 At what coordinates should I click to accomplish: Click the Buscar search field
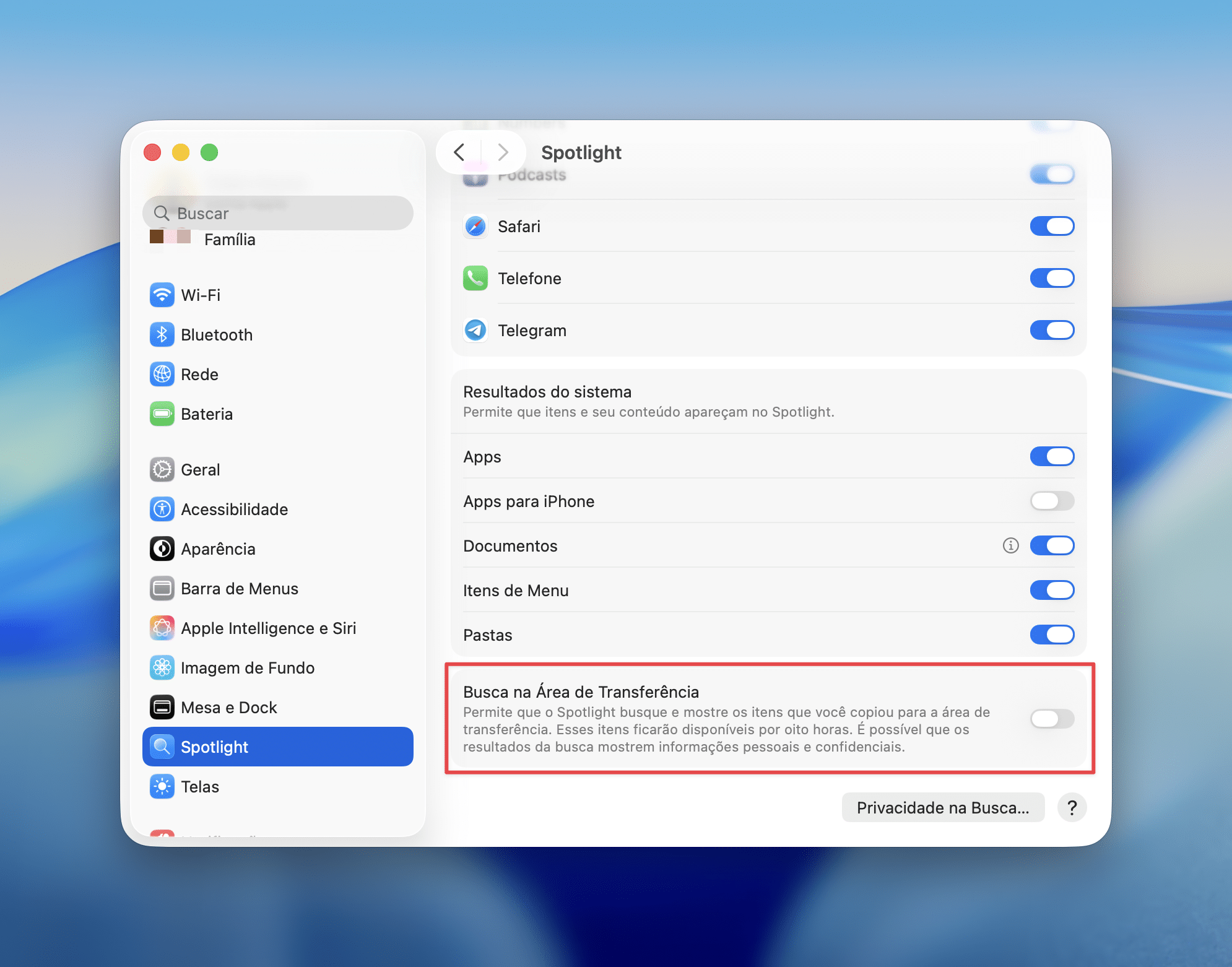[x=279, y=214]
